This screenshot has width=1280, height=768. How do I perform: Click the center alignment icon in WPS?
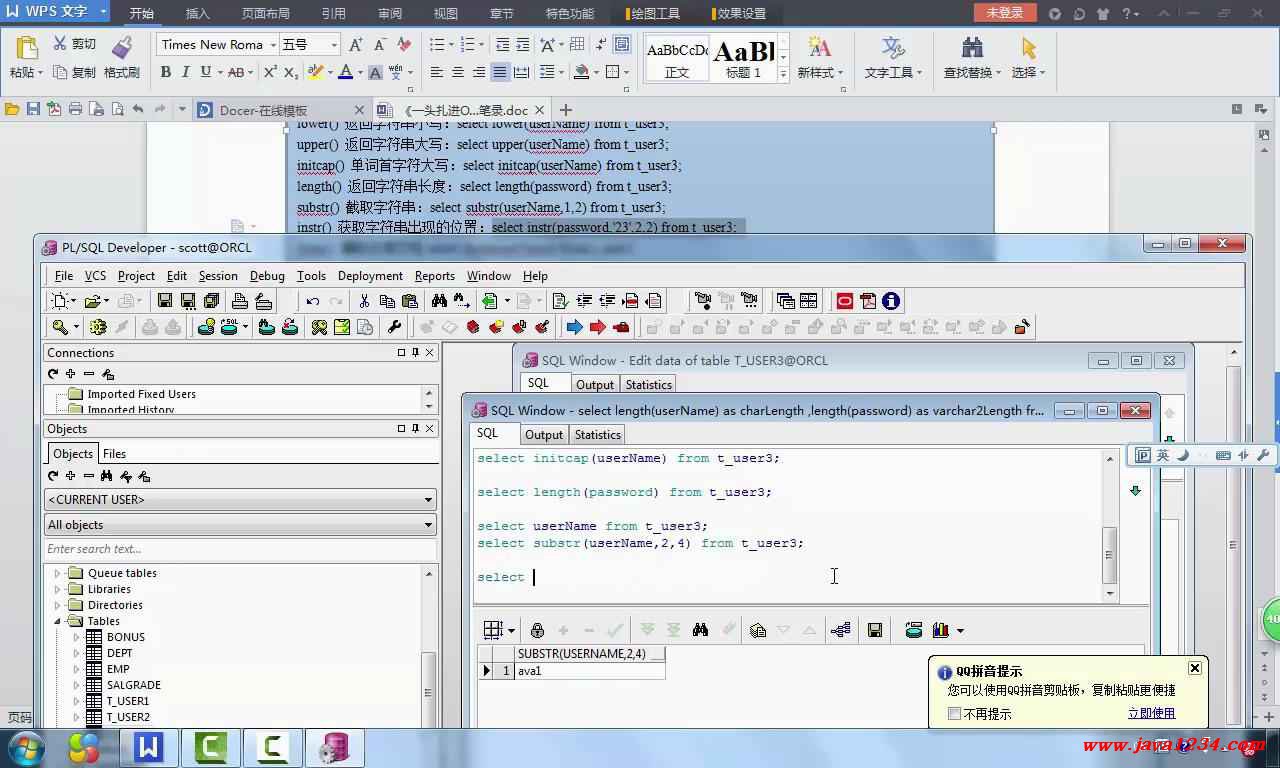[x=457, y=72]
